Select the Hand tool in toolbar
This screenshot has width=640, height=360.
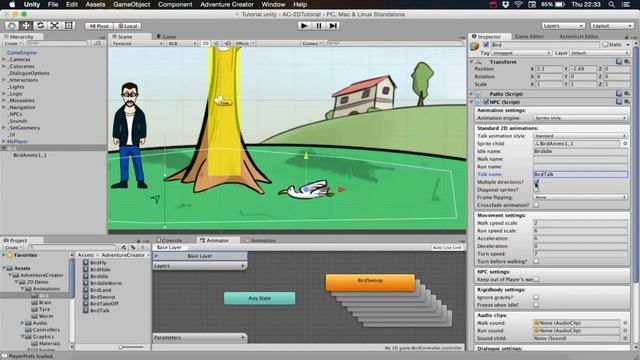coord(12,26)
